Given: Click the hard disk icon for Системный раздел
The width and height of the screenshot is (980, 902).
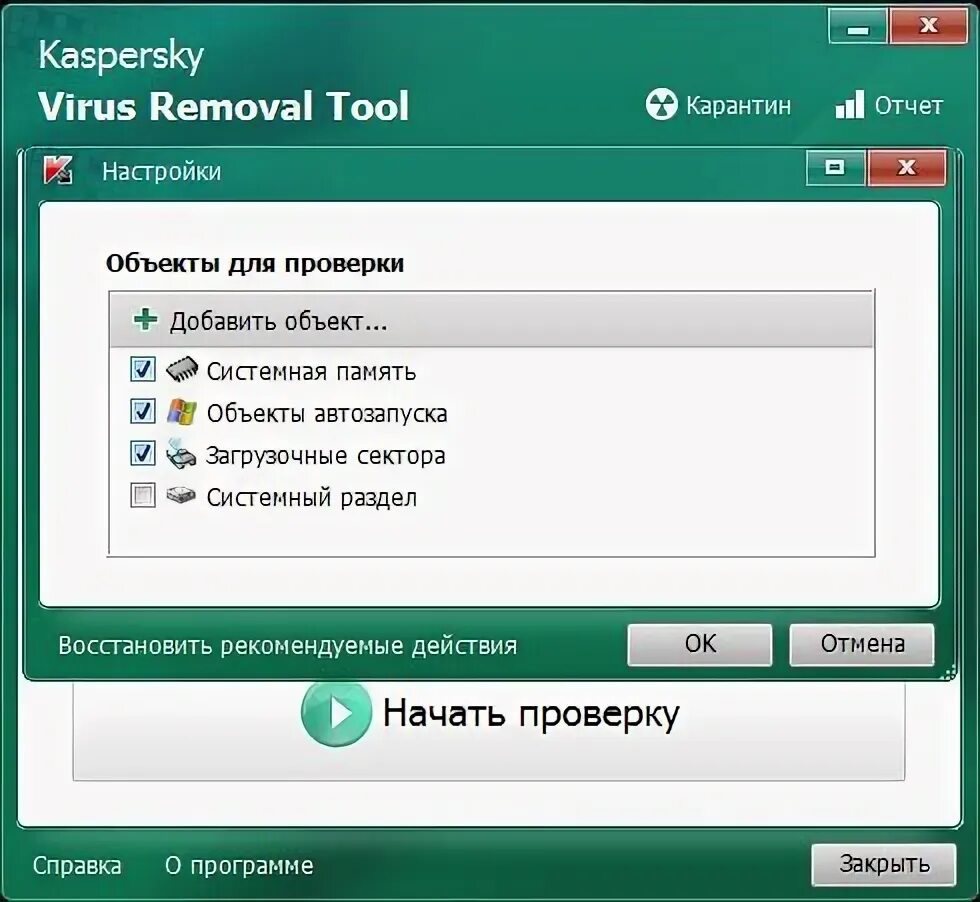Looking at the screenshot, I should [181, 496].
